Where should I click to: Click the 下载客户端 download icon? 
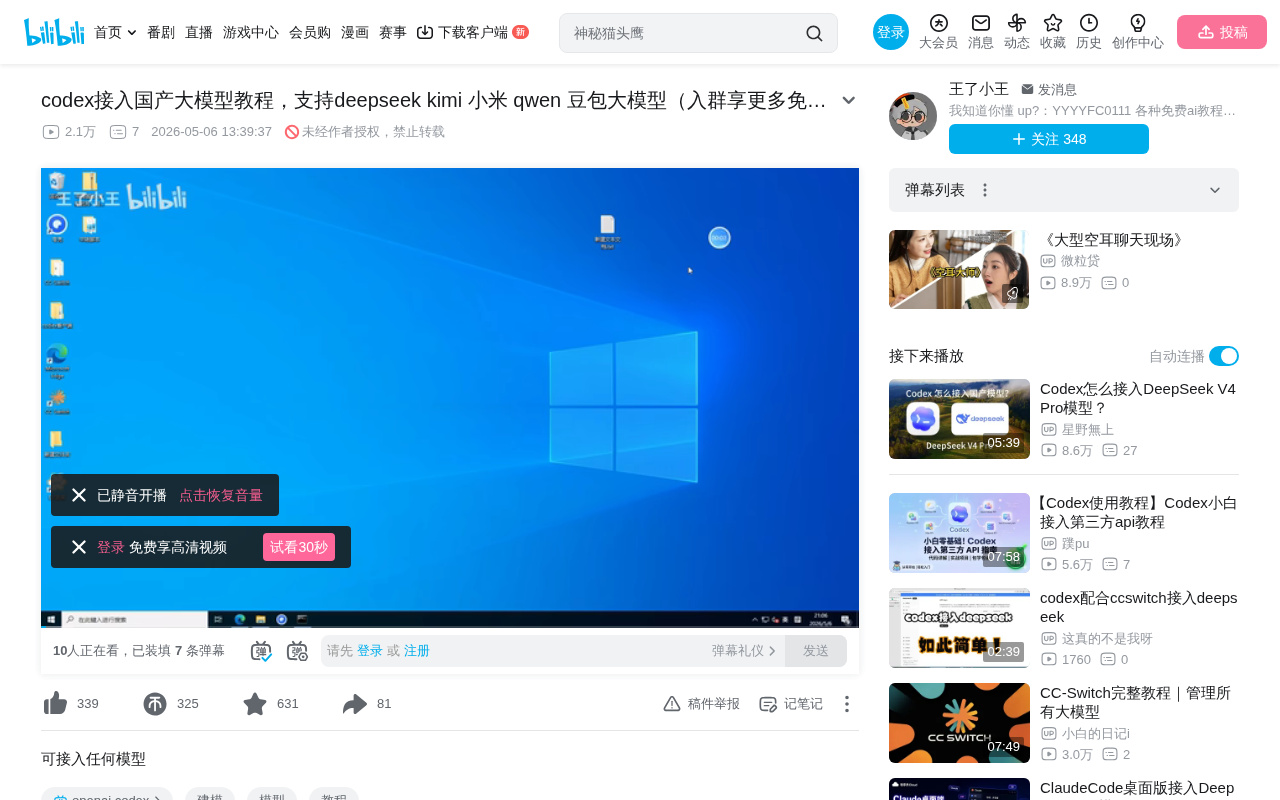425,32
